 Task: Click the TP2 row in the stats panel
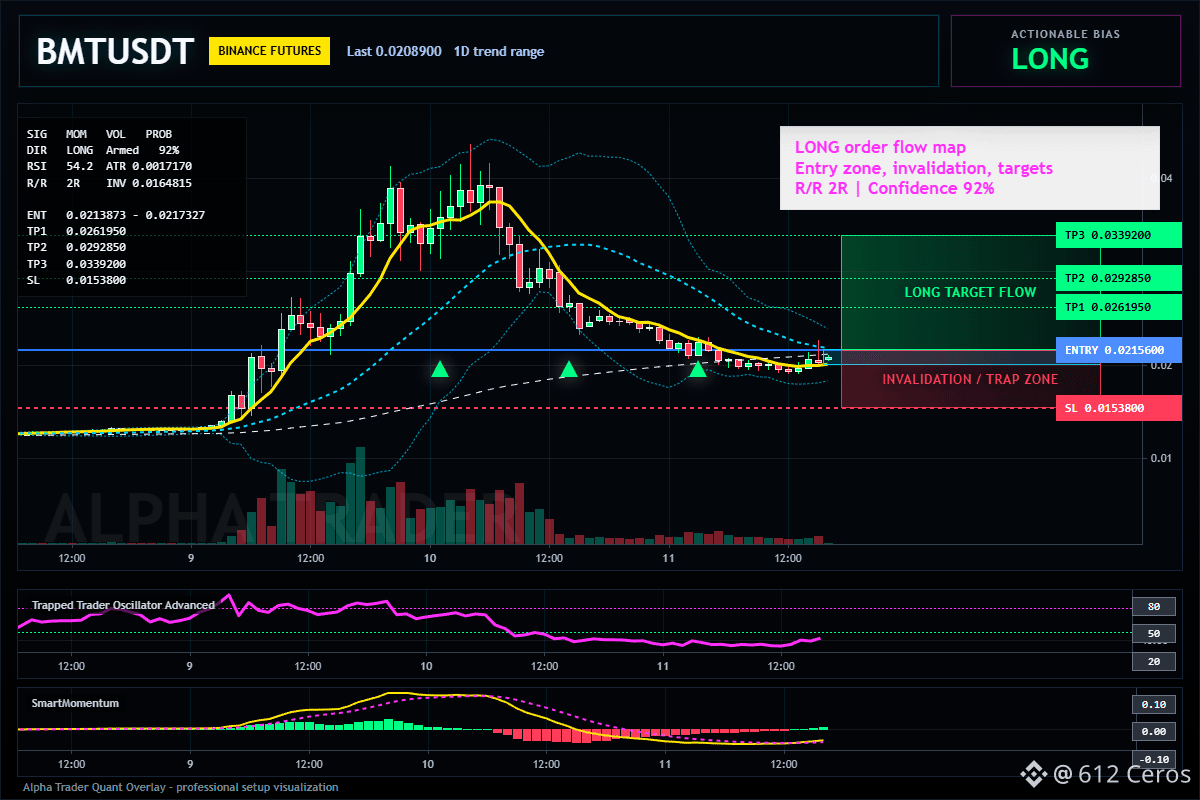(77, 248)
